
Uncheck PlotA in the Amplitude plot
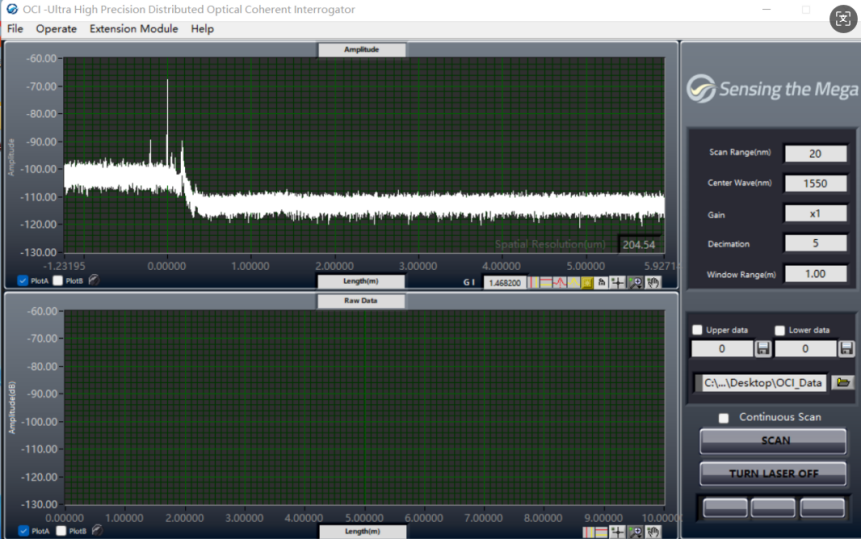(23, 281)
